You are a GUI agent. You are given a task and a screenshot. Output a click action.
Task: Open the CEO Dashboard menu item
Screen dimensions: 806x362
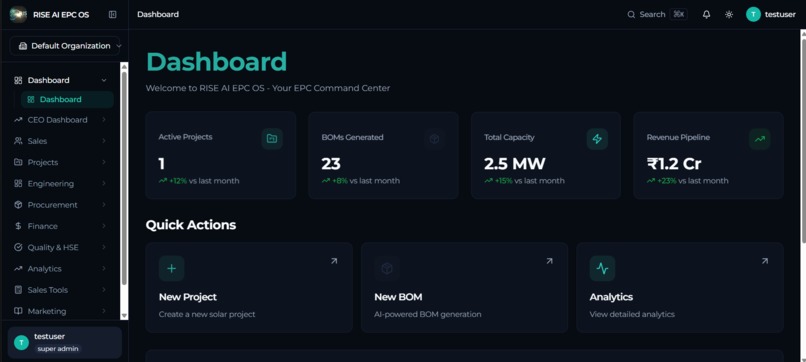pyautogui.click(x=61, y=120)
